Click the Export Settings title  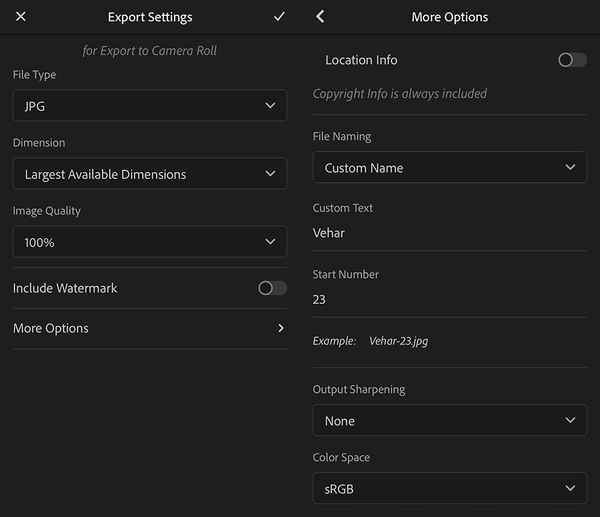point(150,17)
